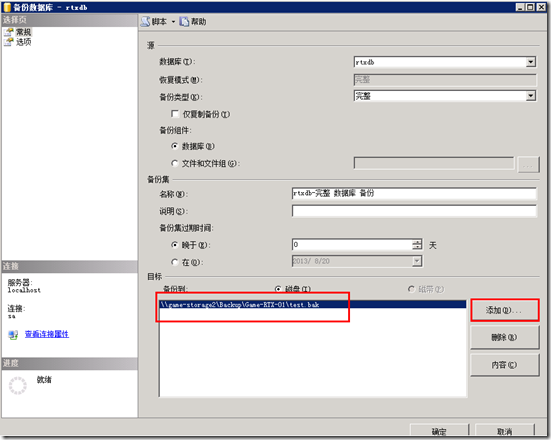Click the 脚本 (Script) toolbar icon
551x440 pixels.
tap(145, 22)
